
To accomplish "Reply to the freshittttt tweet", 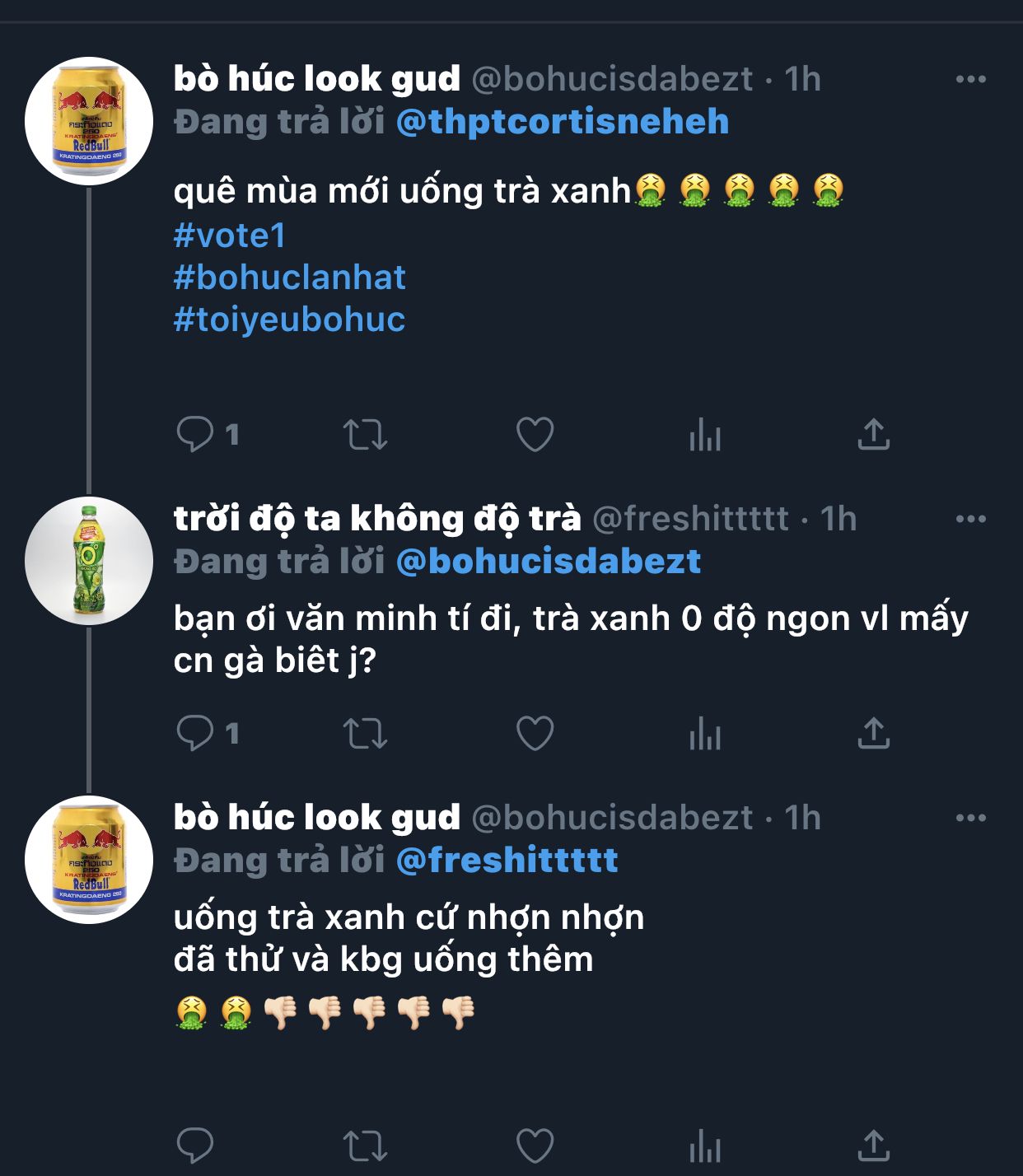I will coord(195,733).
